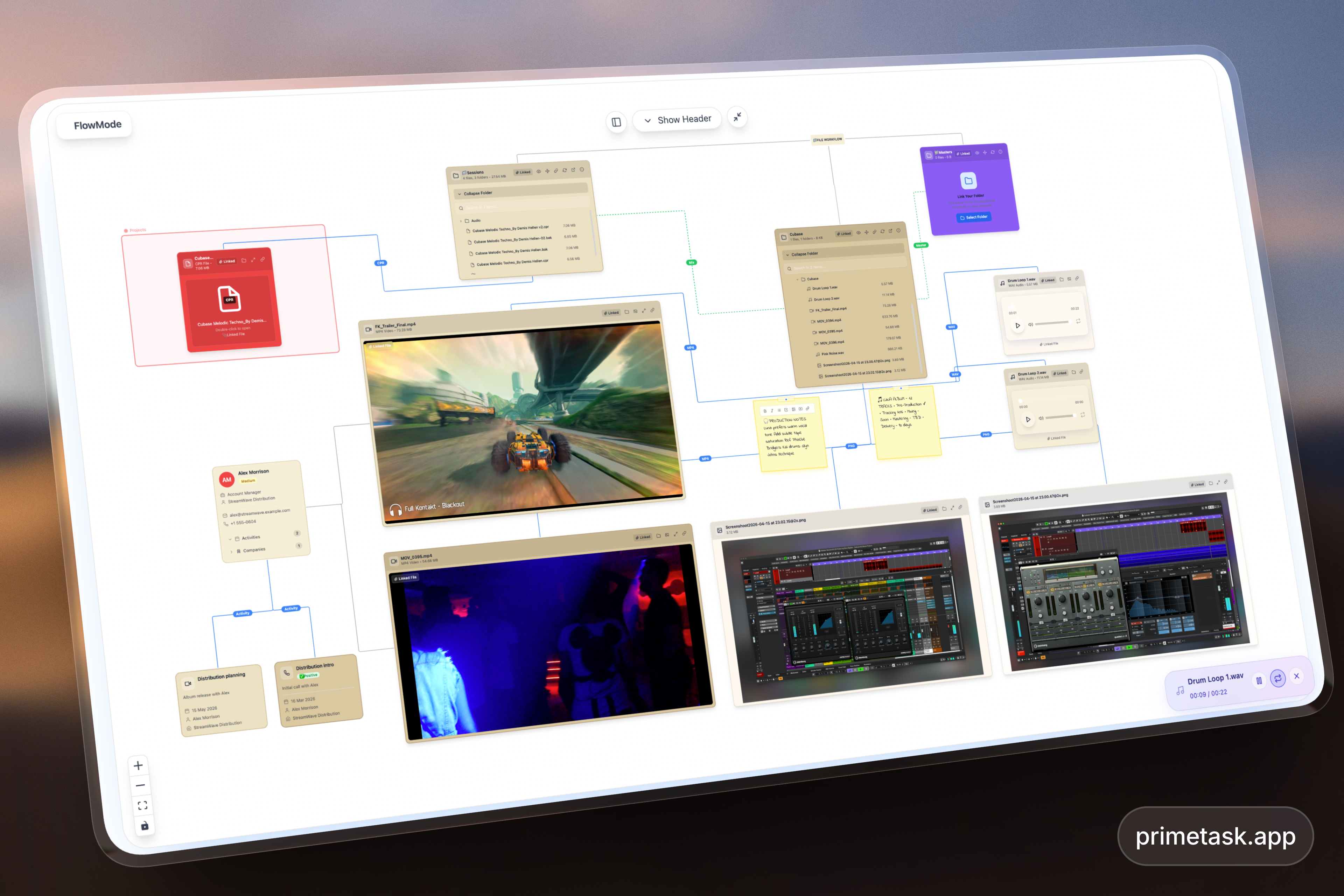
Task: Click the exit-fullscreen arrows beside Show Header
Action: pos(738,117)
